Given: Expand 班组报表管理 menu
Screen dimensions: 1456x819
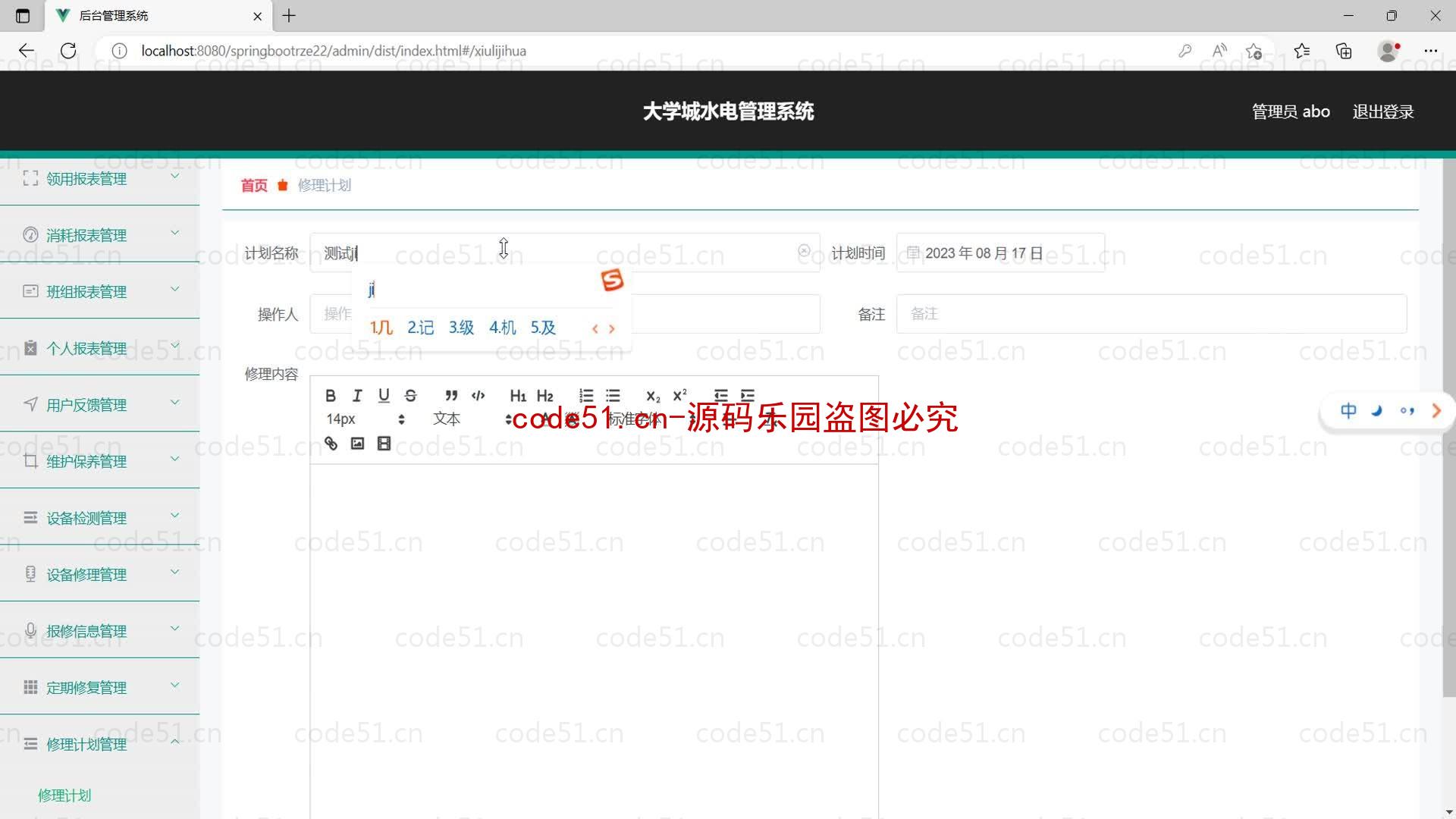Looking at the screenshot, I should pyautogui.click(x=99, y=291).
